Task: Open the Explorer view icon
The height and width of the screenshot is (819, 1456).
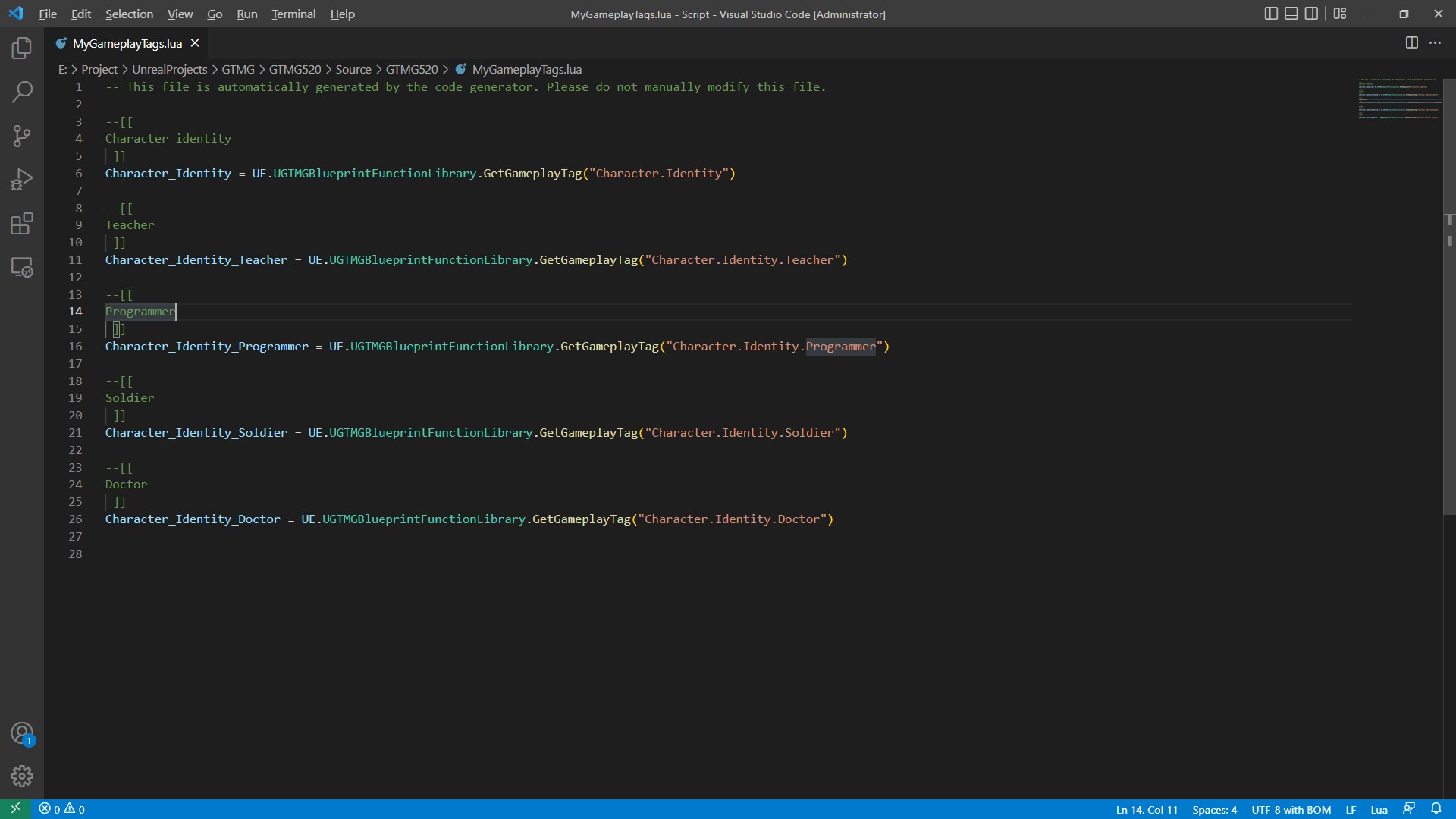Action: pos(22,48)
